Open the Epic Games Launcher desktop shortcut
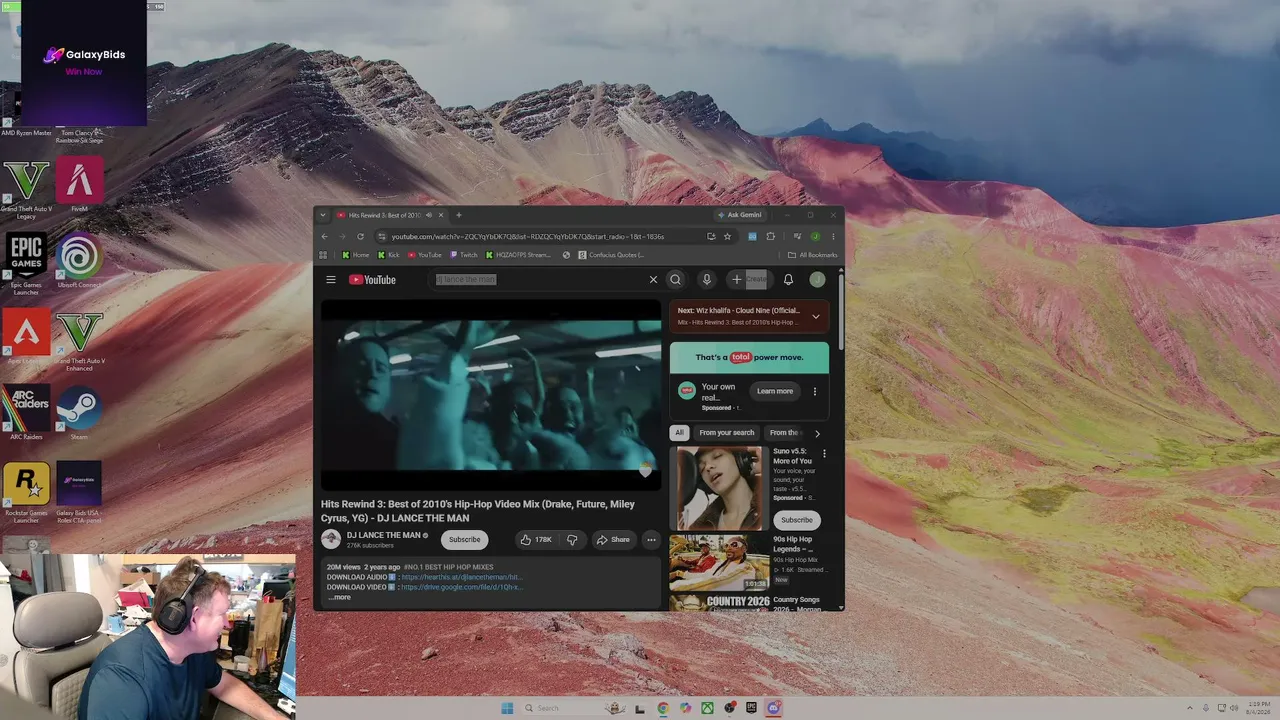The image size is (1280, 720). pyautogui.click(x=26, y=264)
